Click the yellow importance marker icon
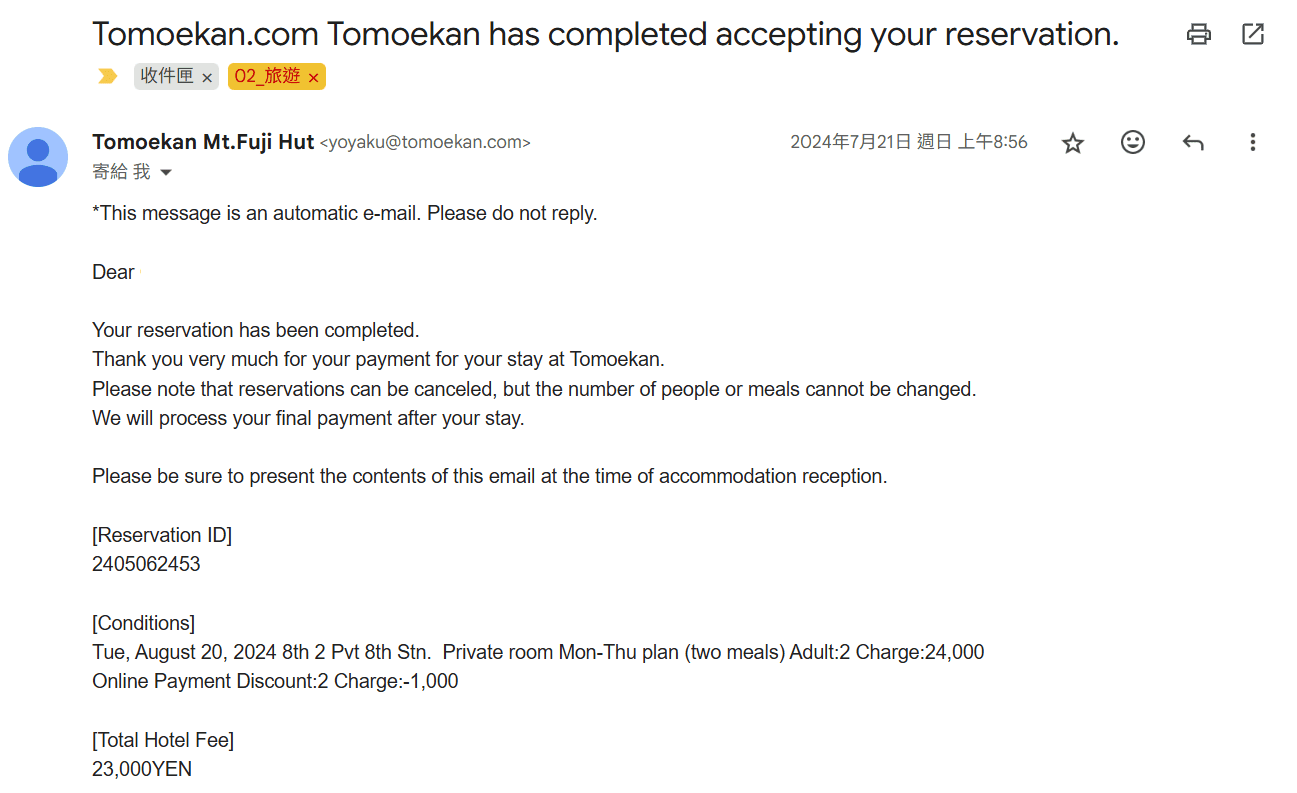This screenshot has width=1297, height=793. point(108,77)
